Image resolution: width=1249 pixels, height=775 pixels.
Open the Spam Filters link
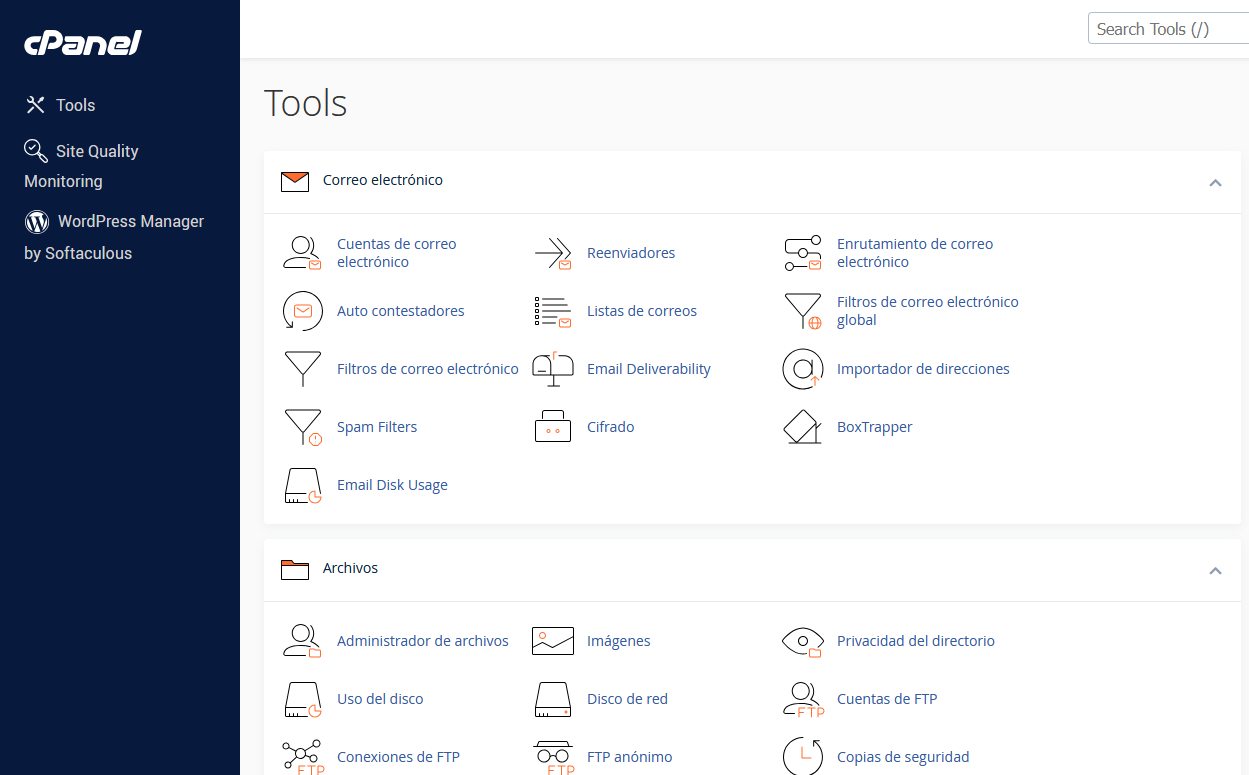[x=377, y=427]
